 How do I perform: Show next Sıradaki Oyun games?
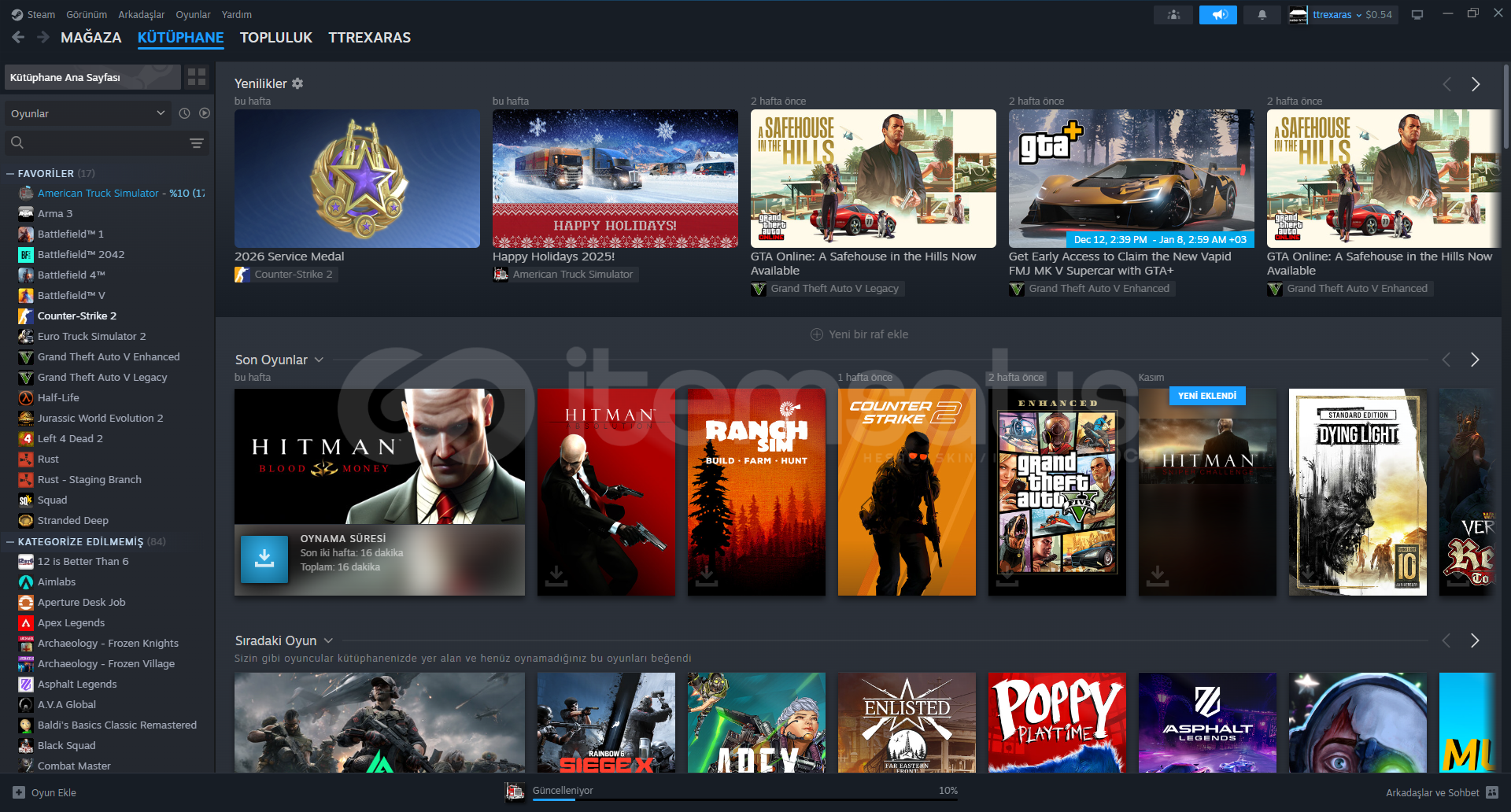(x=1475, y=640)
